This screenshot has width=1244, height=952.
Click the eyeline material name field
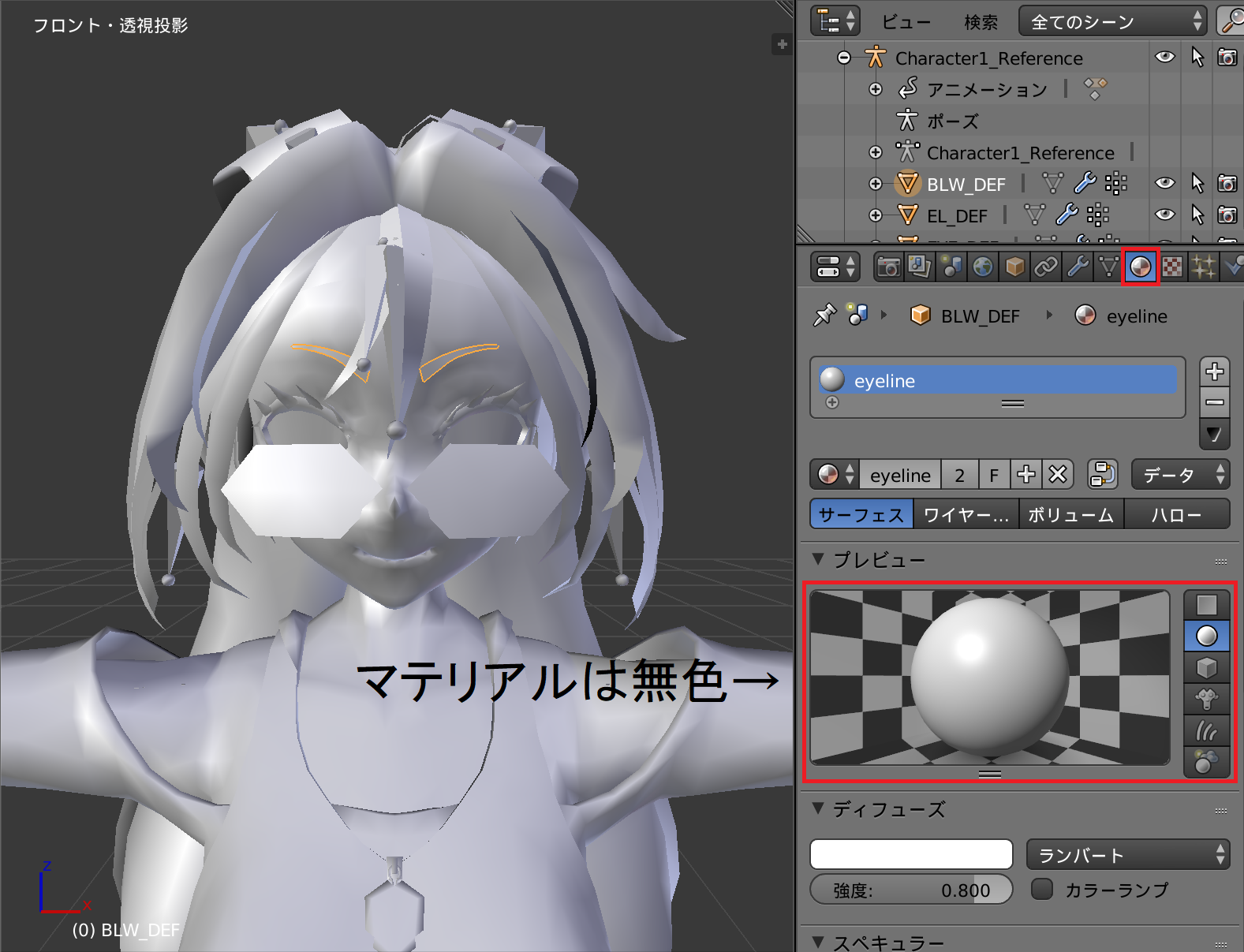[x=900, y=474]
